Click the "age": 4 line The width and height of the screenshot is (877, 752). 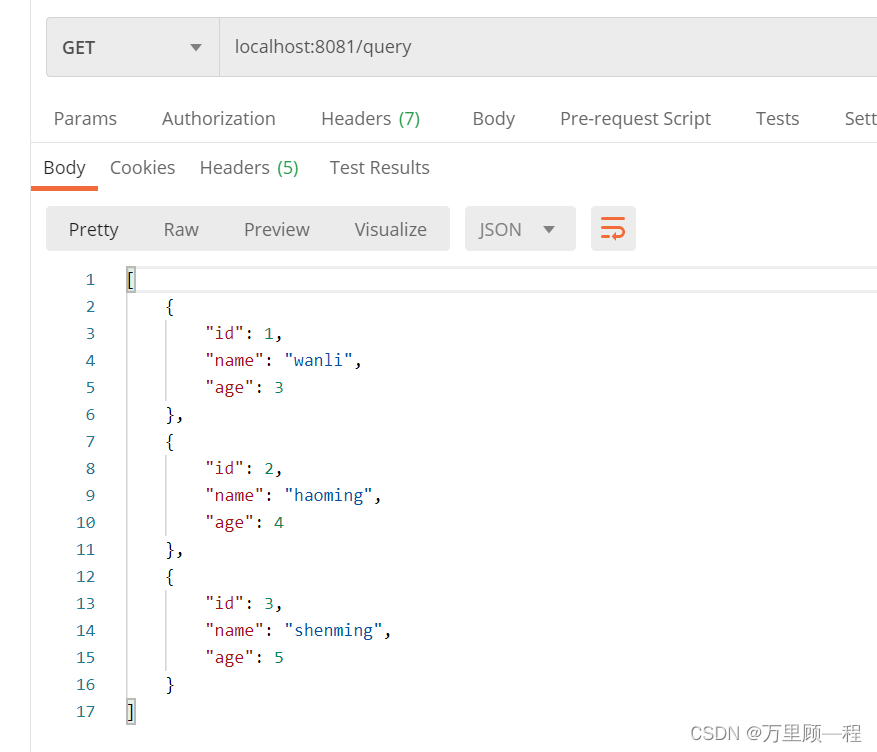coord(244,522)
